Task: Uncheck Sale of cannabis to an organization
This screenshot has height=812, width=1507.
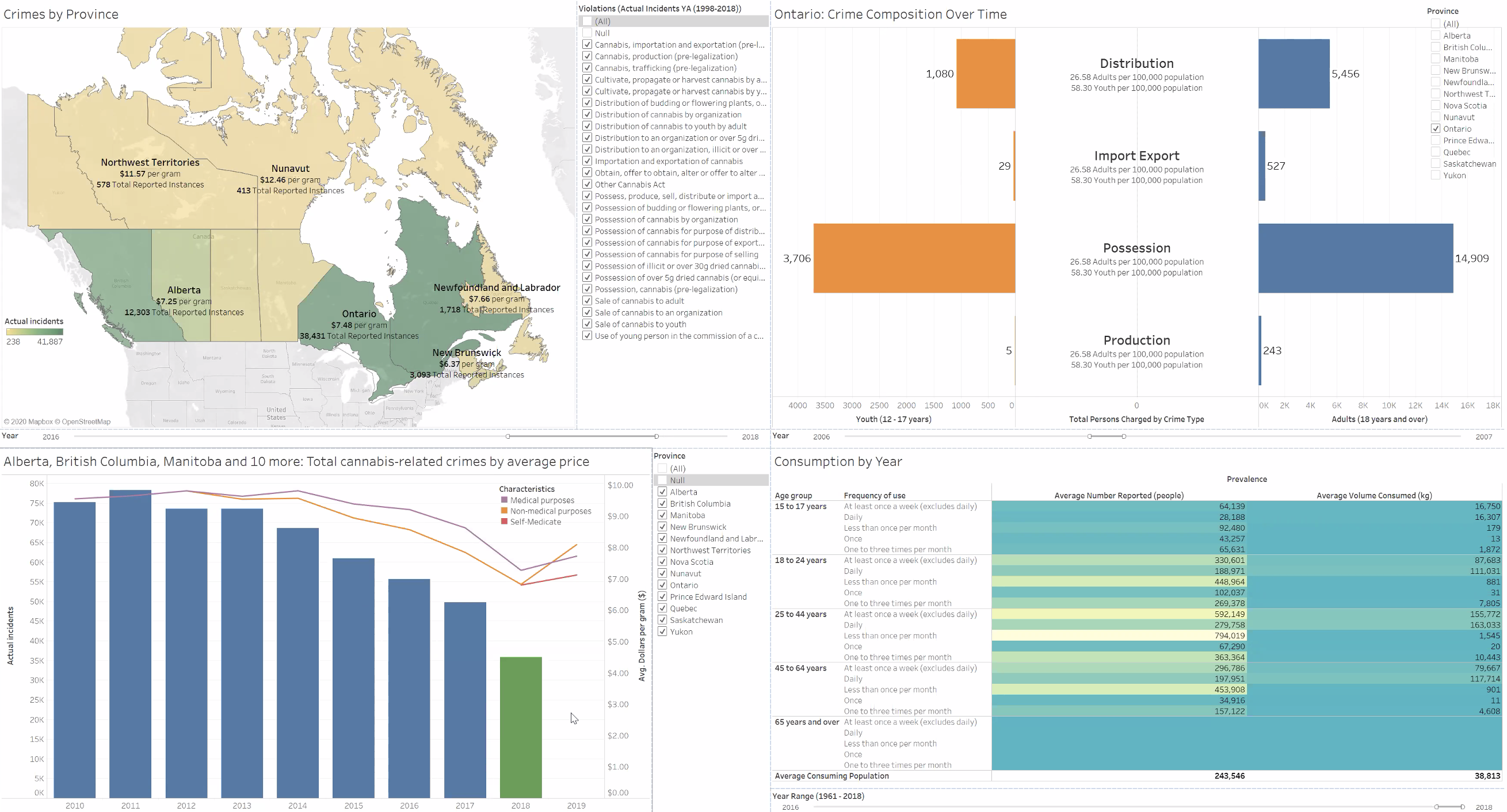Action: click(587, 312)
